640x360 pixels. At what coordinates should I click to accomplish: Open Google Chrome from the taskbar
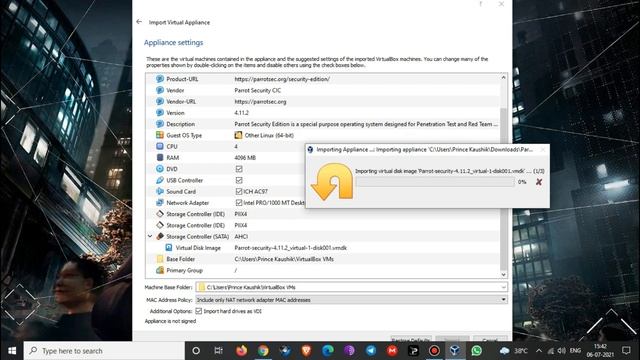pyautogui.click(x=263, y=351)
